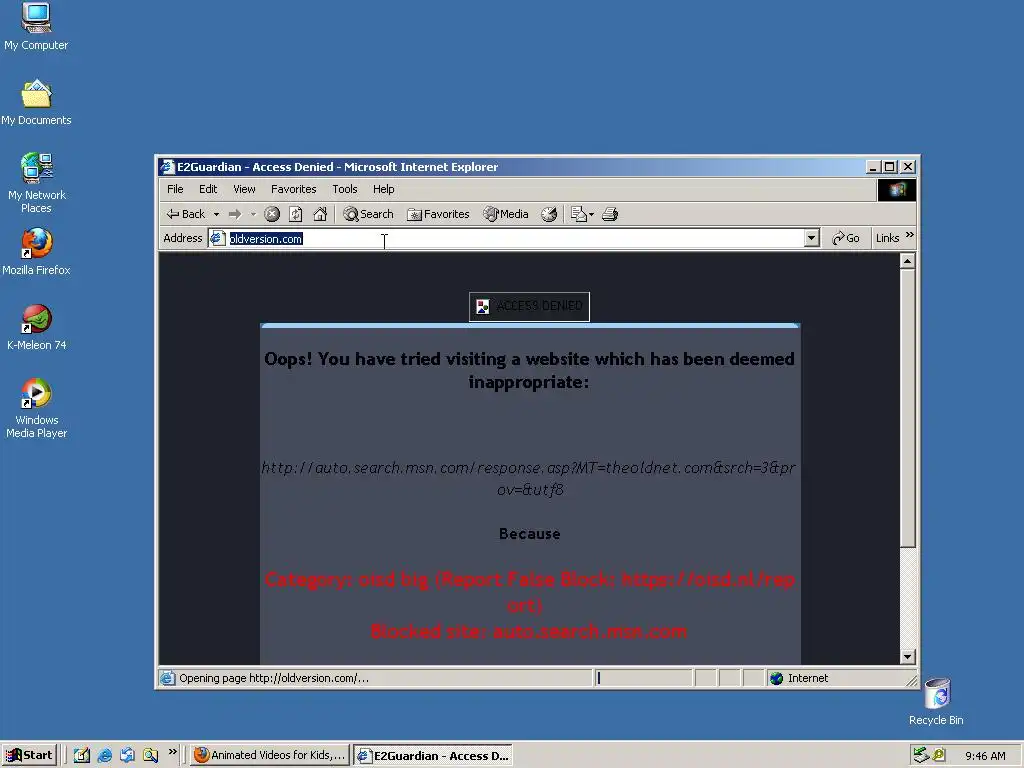This screenshot has width=1024, height=768.
Task: Click the IE title bar icon
Action: point(168,167)
